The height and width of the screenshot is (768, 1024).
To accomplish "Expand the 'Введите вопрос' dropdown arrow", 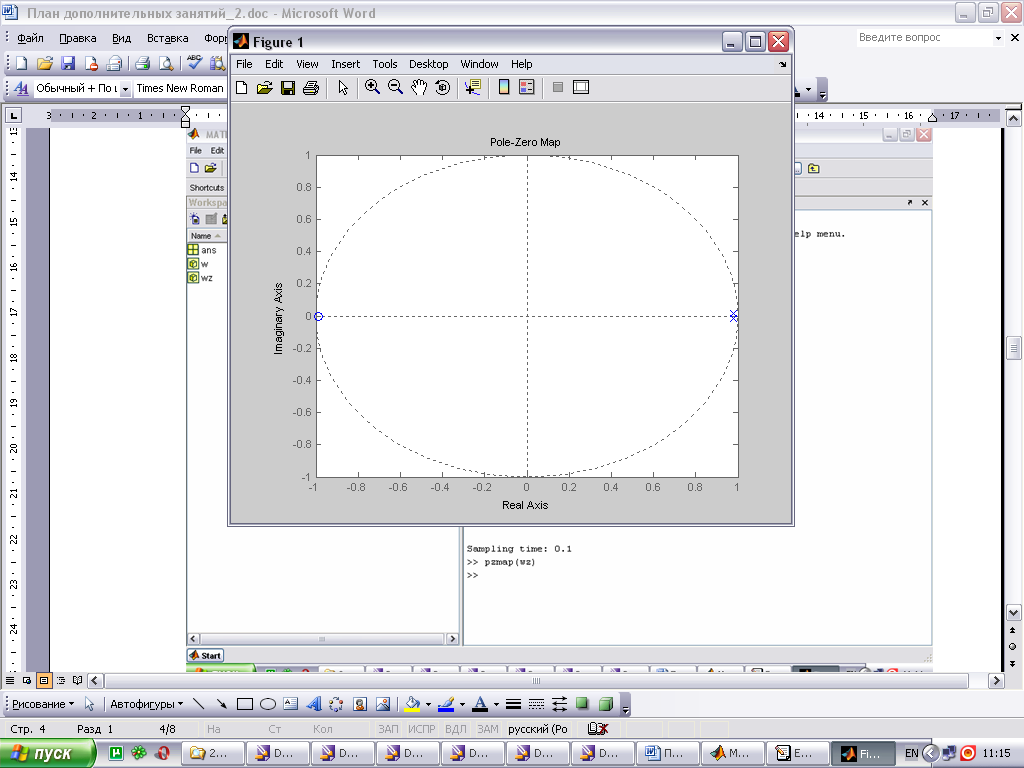I will pos(998,39).
